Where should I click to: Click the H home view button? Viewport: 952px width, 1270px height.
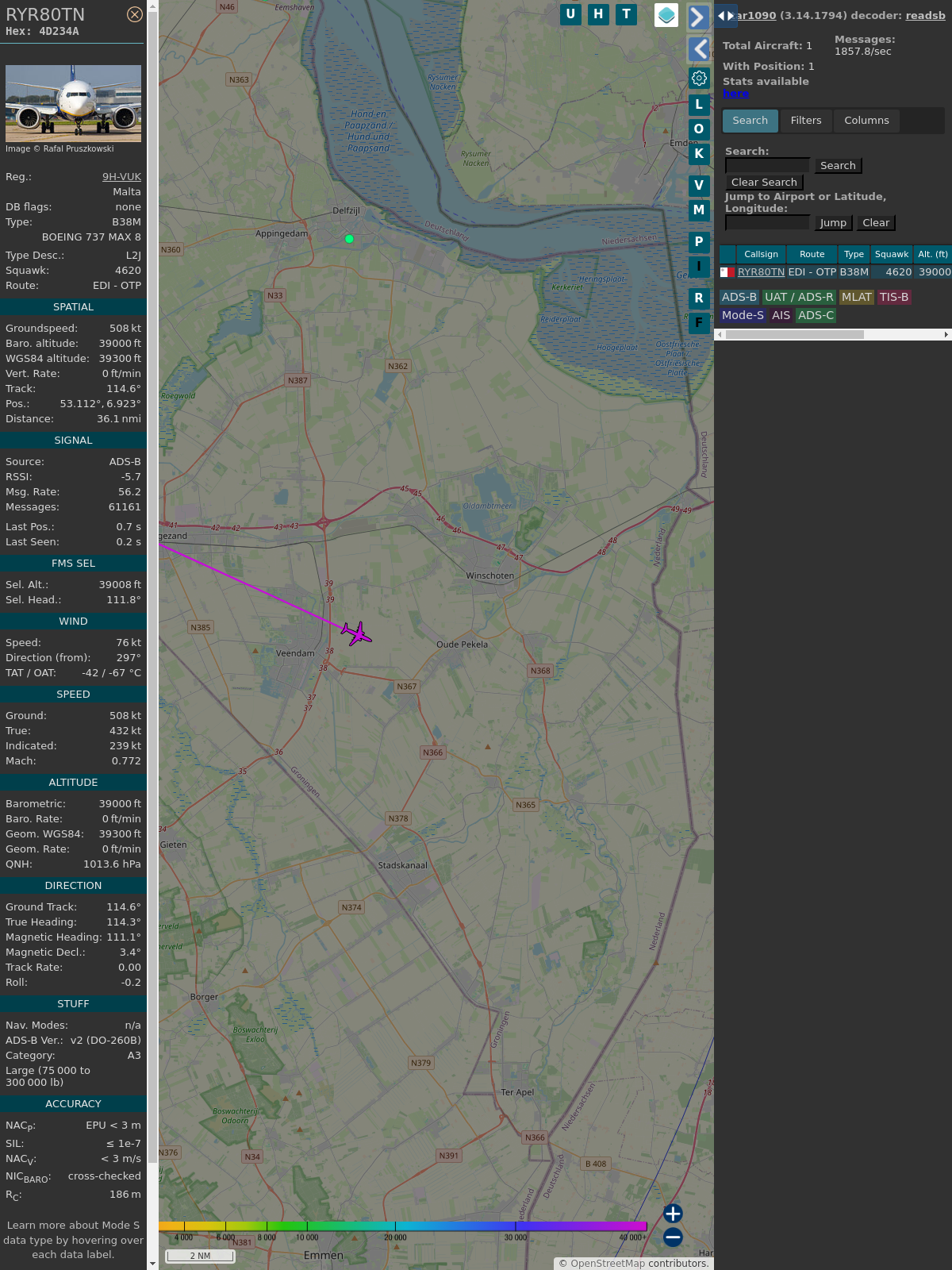(x=598, y=14)
